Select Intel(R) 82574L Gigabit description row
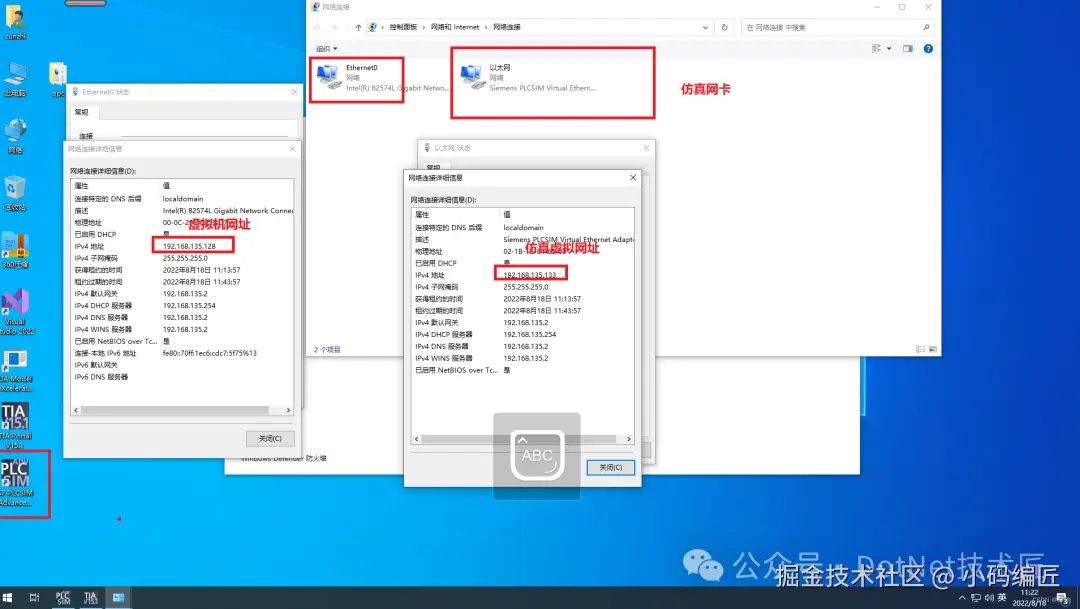The image size is (1080, 609). pyautogui.click(x=182, y=210)
